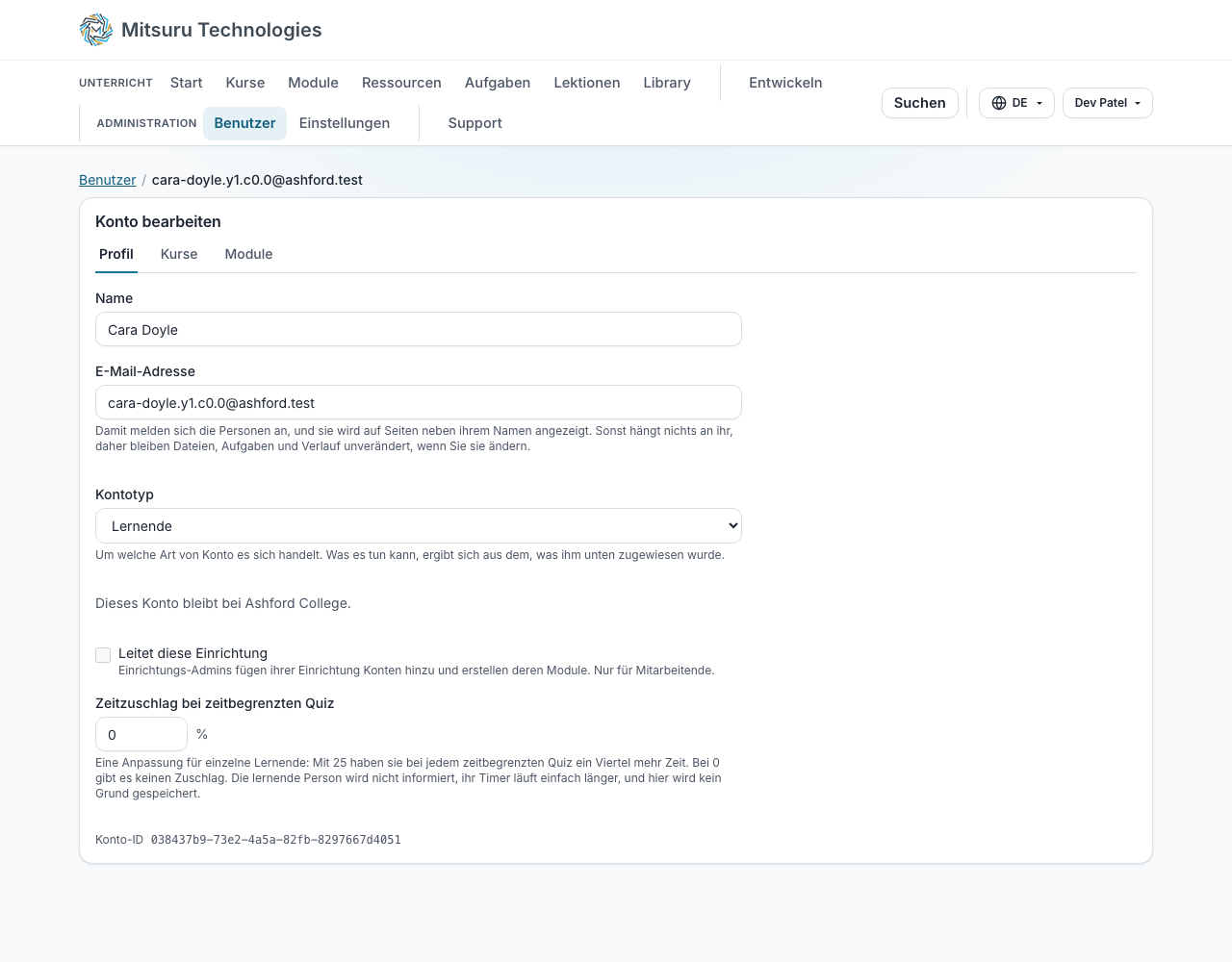1232x962 pixels.
Task: Click the Mitsuru Technologies title text
Action: point(221,30)
